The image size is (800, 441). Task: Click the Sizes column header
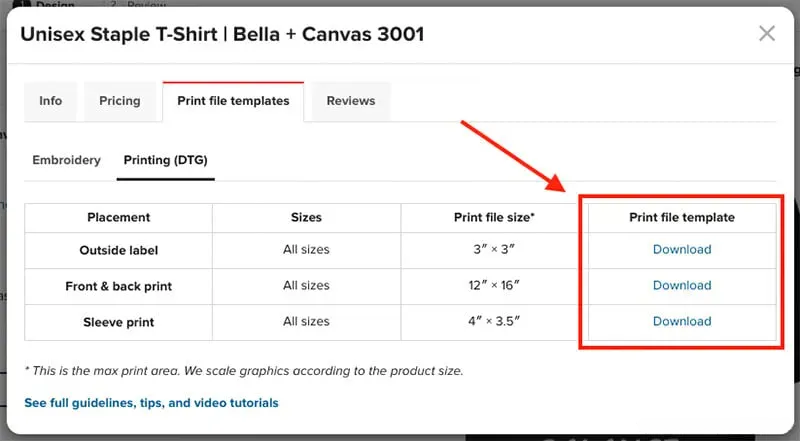point(306,217)
